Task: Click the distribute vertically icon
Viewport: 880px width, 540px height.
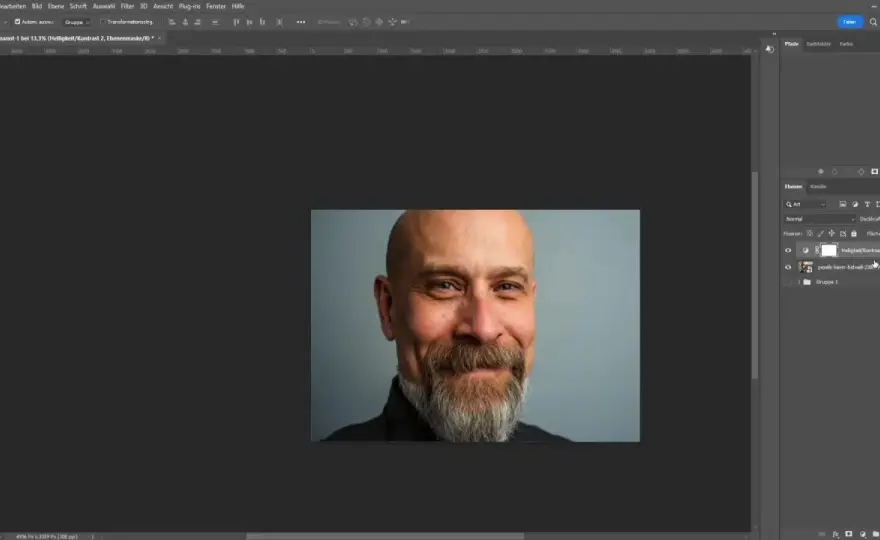Action: (215, 22)
